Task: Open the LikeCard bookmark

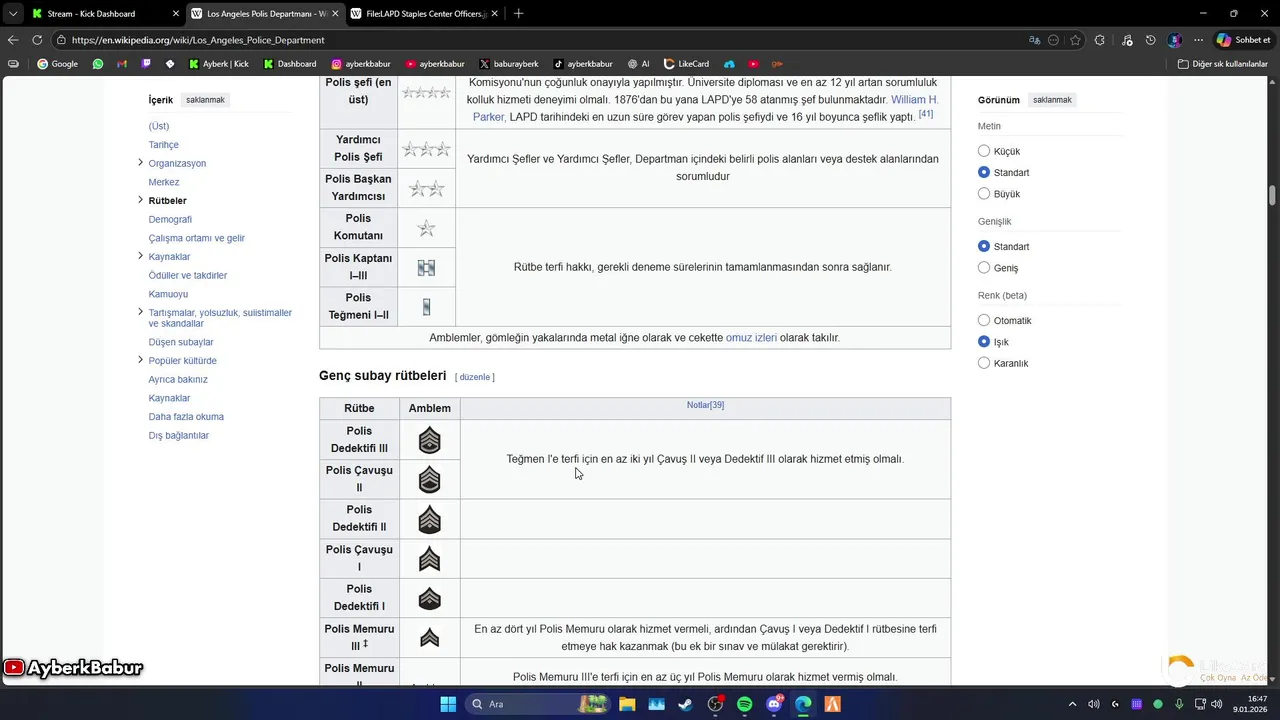Action: [x=686, y=64]
